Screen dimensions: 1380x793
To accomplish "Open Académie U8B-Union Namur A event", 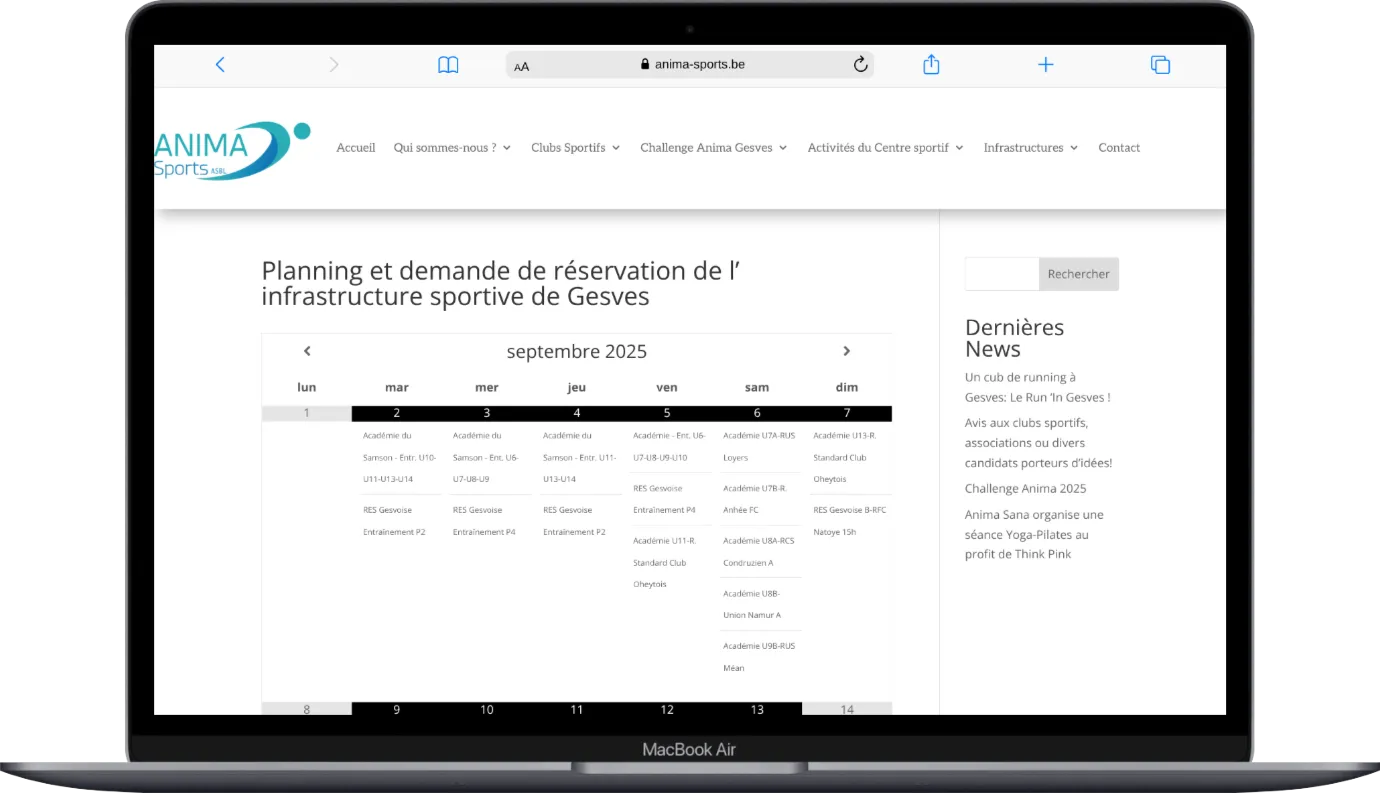I will [752, 604].
